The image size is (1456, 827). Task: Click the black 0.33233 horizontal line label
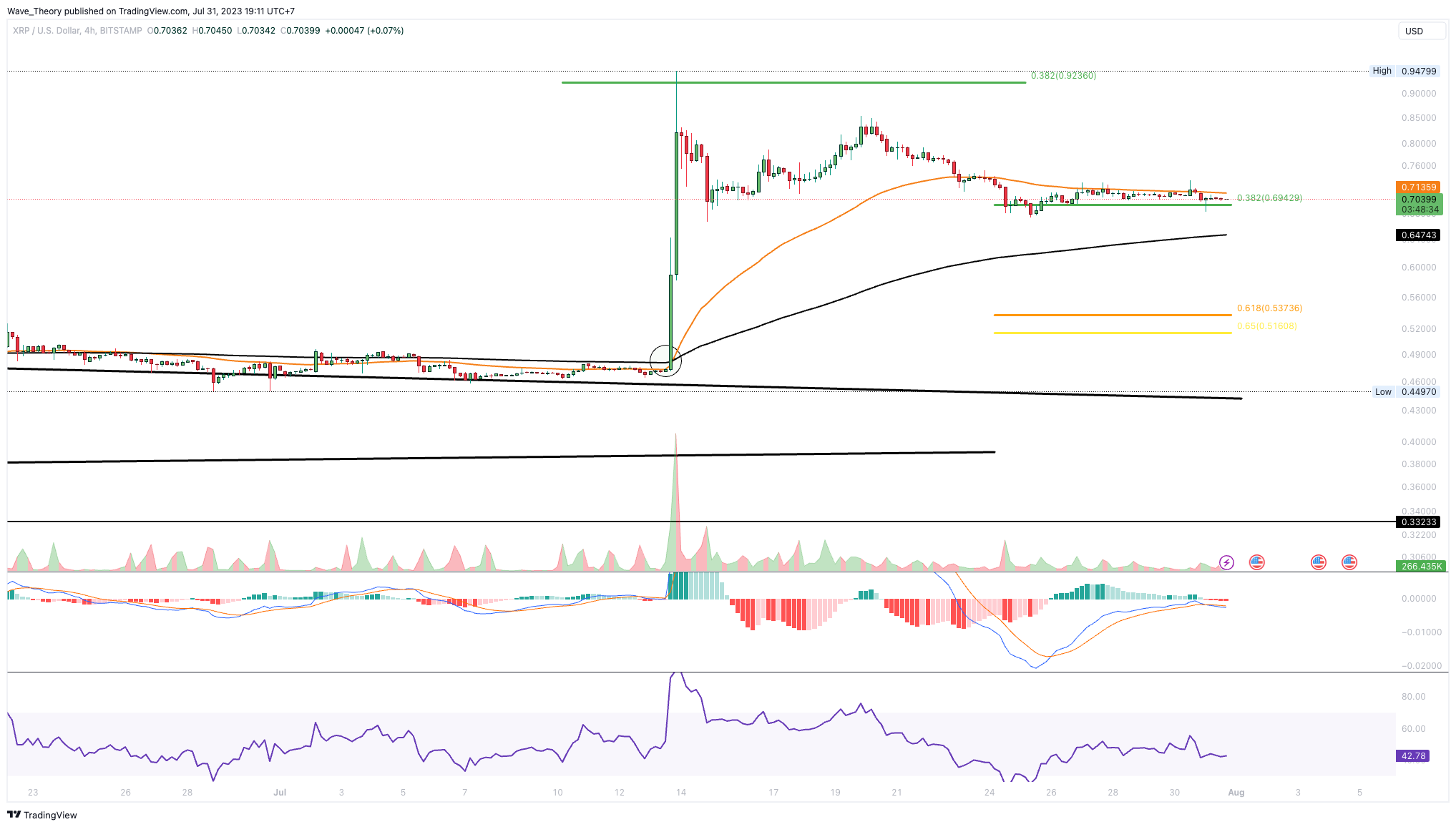click(x=1418, y=522)
